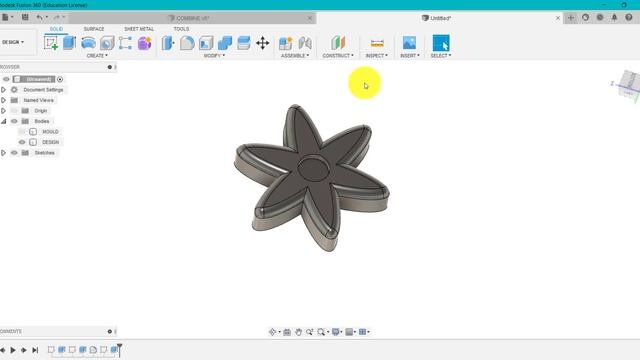Show the MOULD body
This screenshot has width=640, height=360.
coord(22,132)
